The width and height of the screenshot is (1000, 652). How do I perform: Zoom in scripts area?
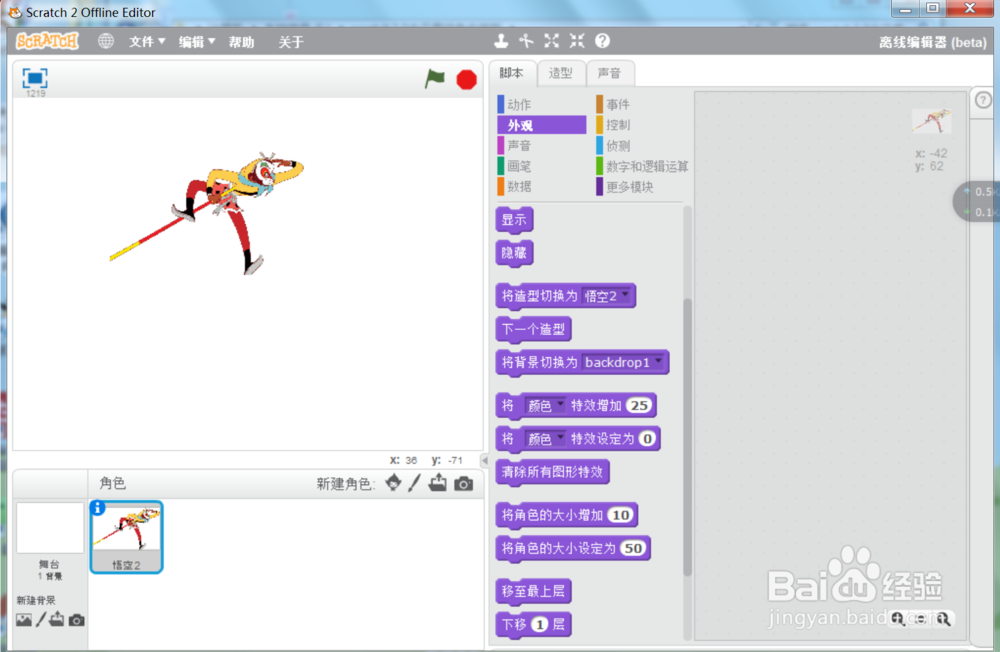(944, 619)
